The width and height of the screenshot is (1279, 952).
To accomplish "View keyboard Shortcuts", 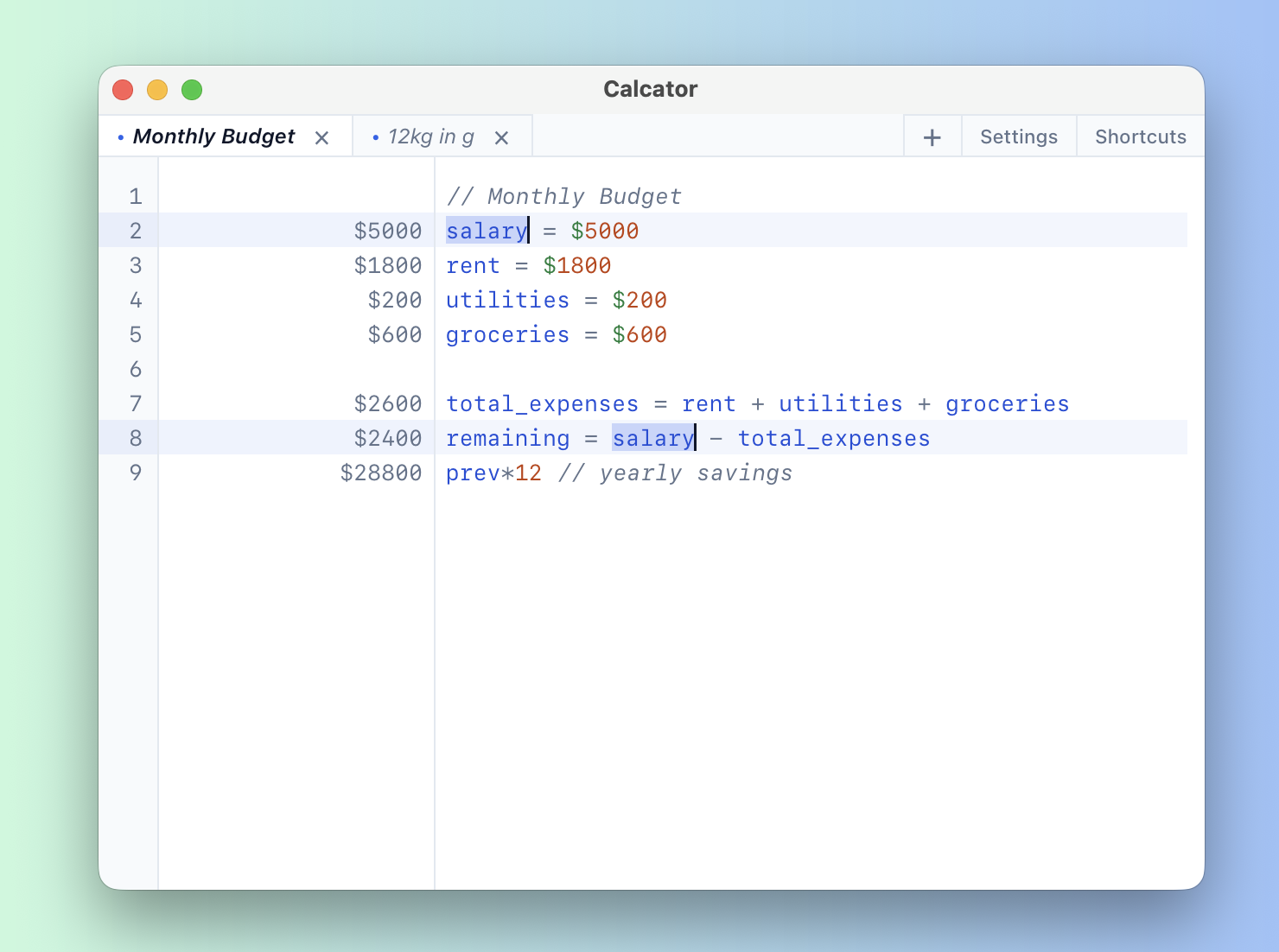I will click(x=1141, y=136).
